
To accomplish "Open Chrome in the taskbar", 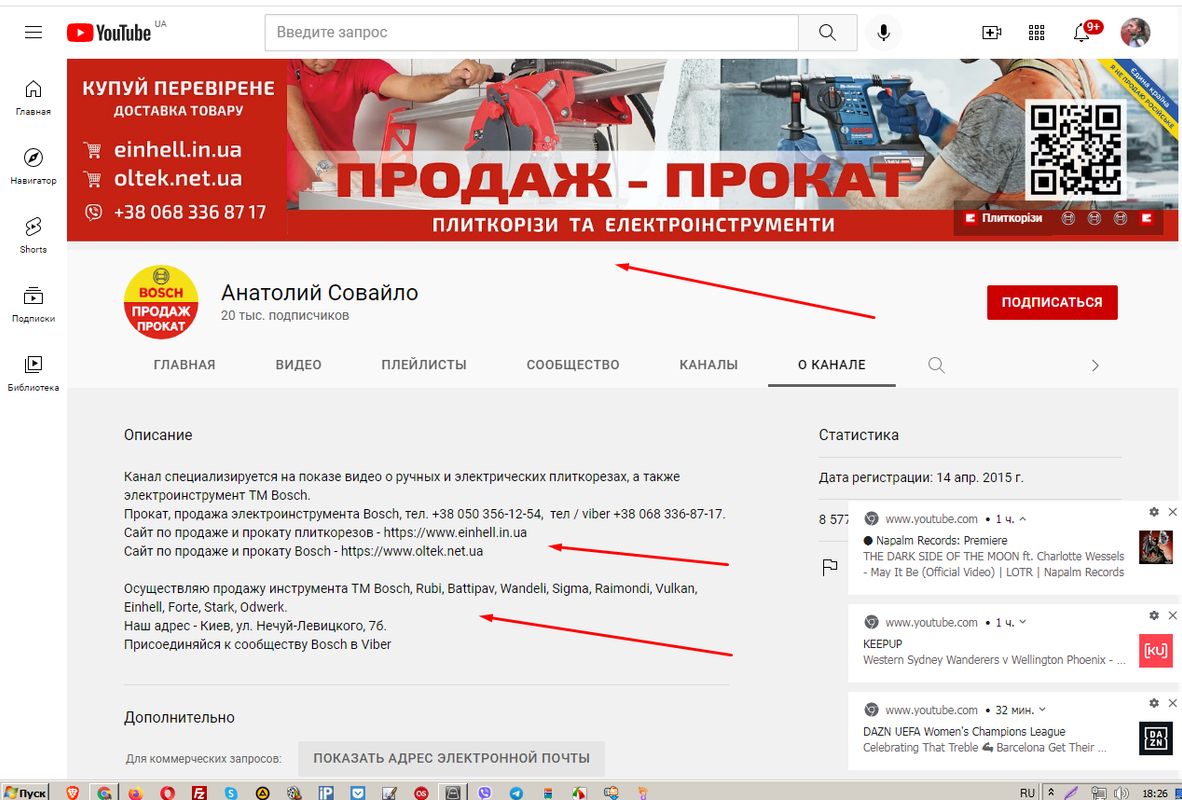I will (104, 792).
